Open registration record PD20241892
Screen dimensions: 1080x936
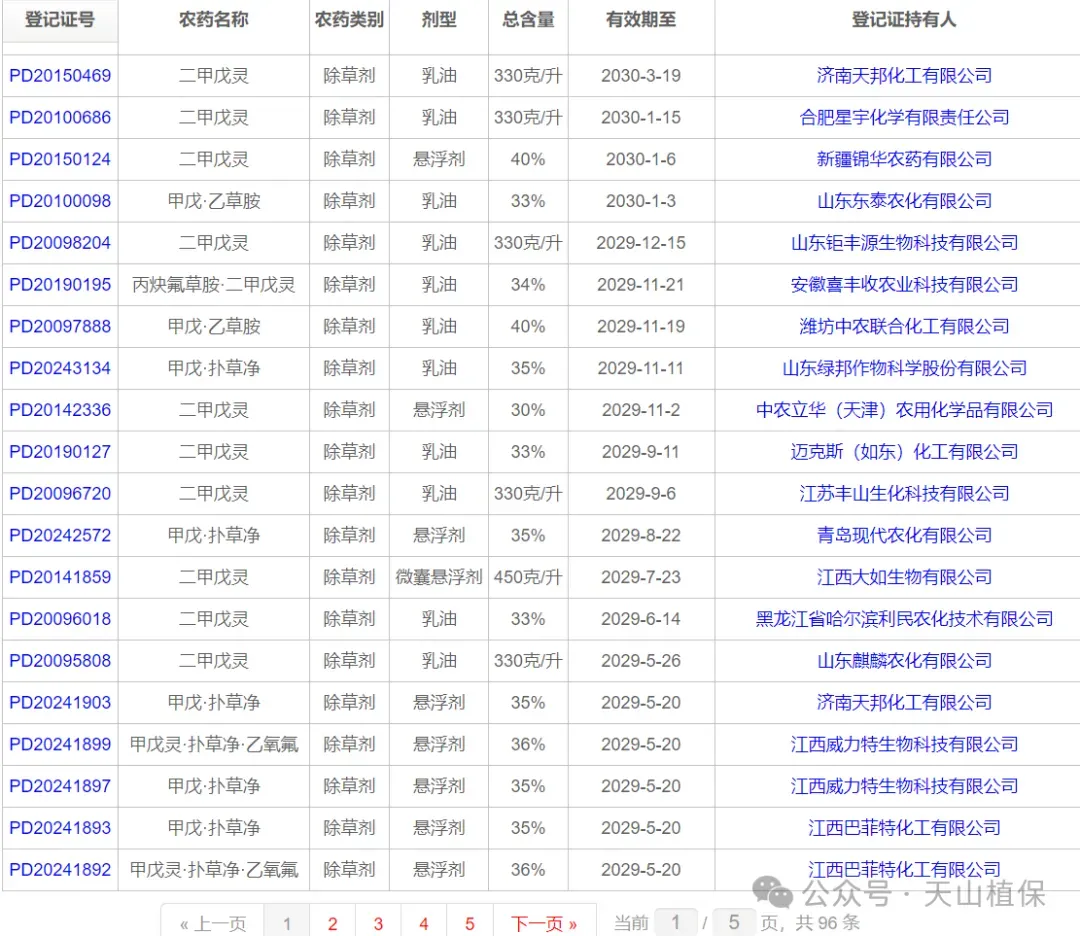[x=61, y=870]
